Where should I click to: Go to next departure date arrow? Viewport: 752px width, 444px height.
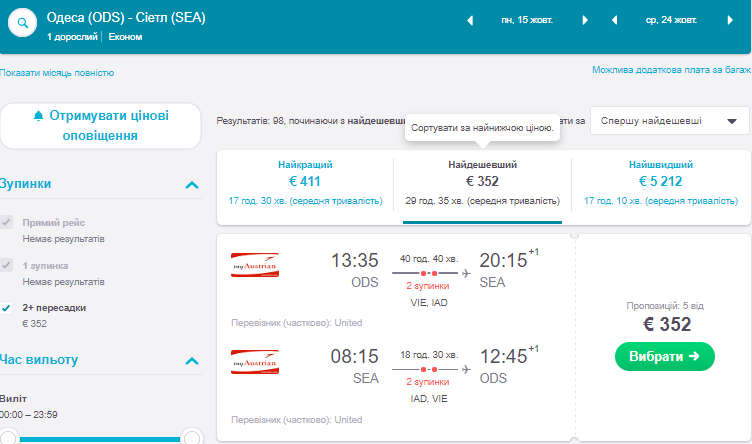[586, 20]
